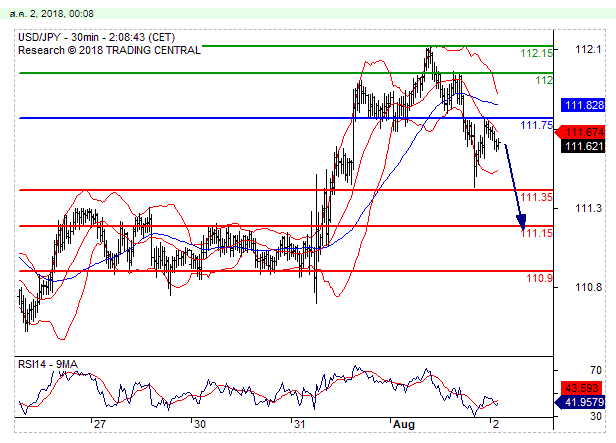Click the RSI14 - 9MA indicator label
Image resolution: width=616 pixels, height=443 pixels.
point(48,364)
